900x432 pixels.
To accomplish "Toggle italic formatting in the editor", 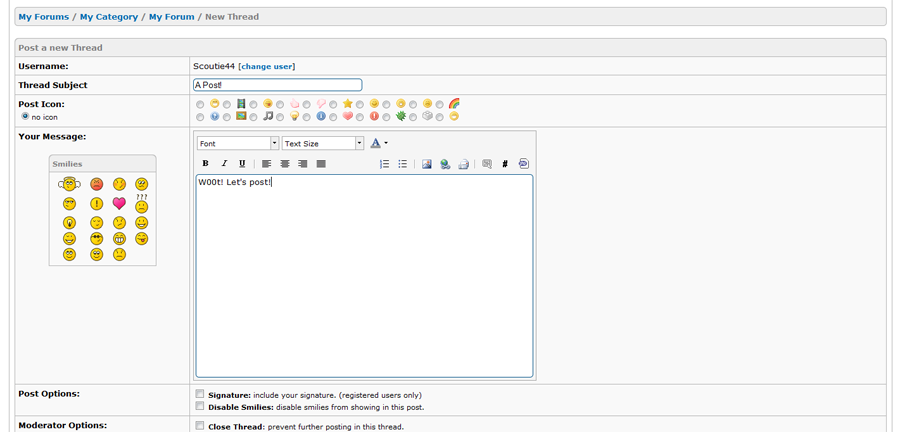I will pyautogui.click(x=224, y=164).
